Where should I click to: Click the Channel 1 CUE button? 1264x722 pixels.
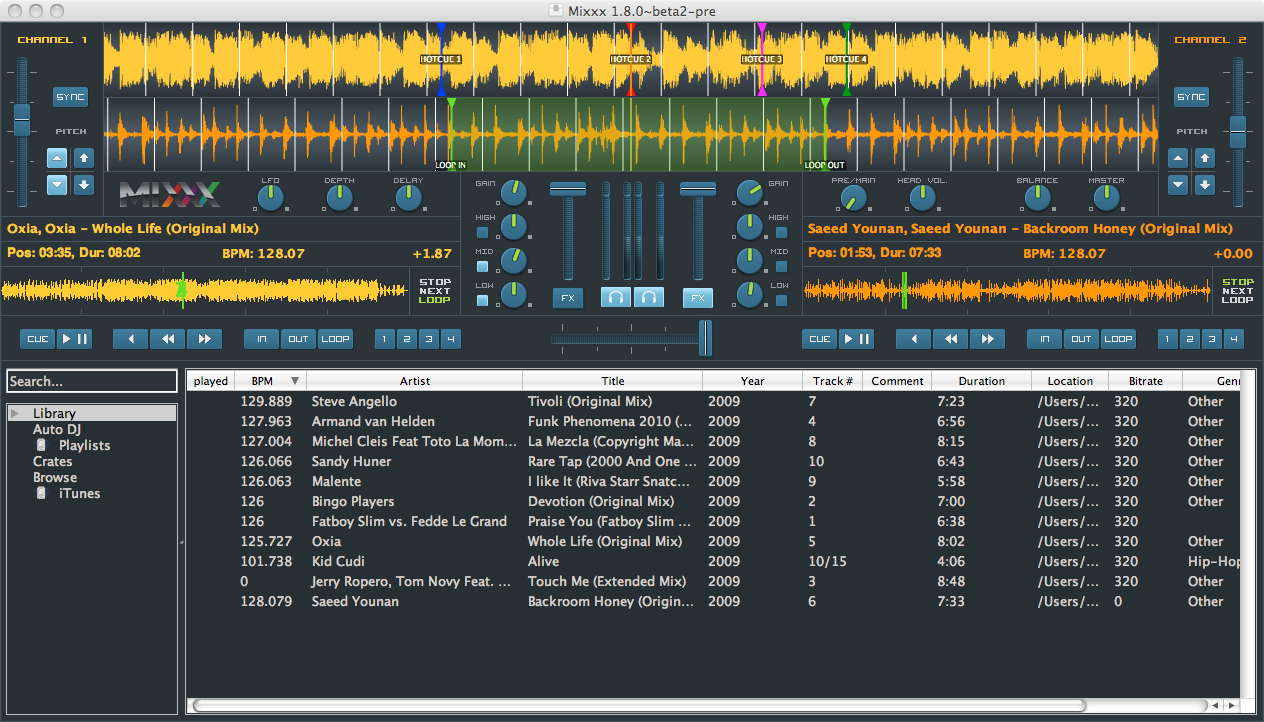[38, 339]
